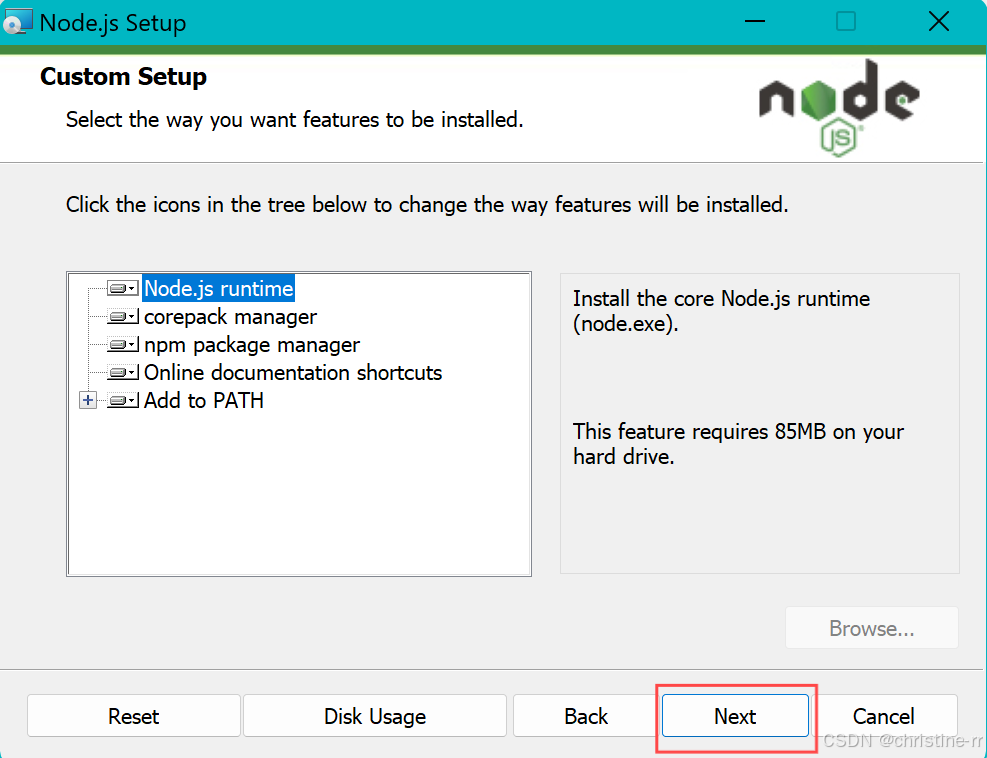Go Back to previous setup step
The width and height of the screenshot is (987, 758).
click(x=586, y=716)
